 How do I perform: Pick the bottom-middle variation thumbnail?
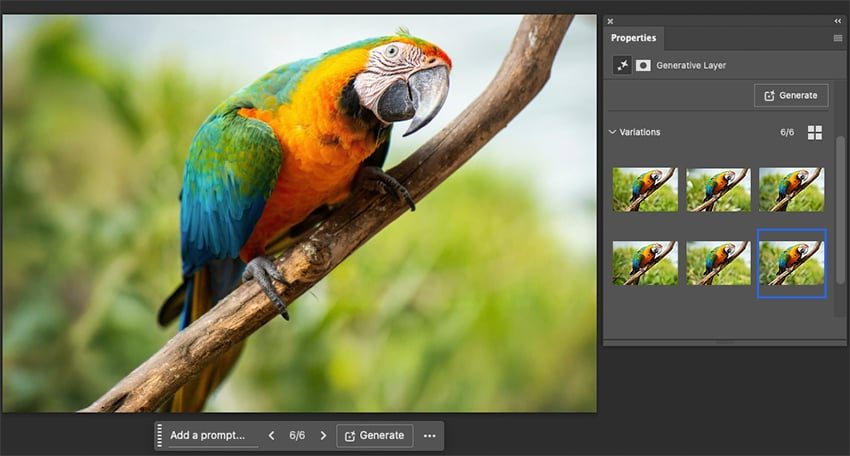click(x=718, y=263)
